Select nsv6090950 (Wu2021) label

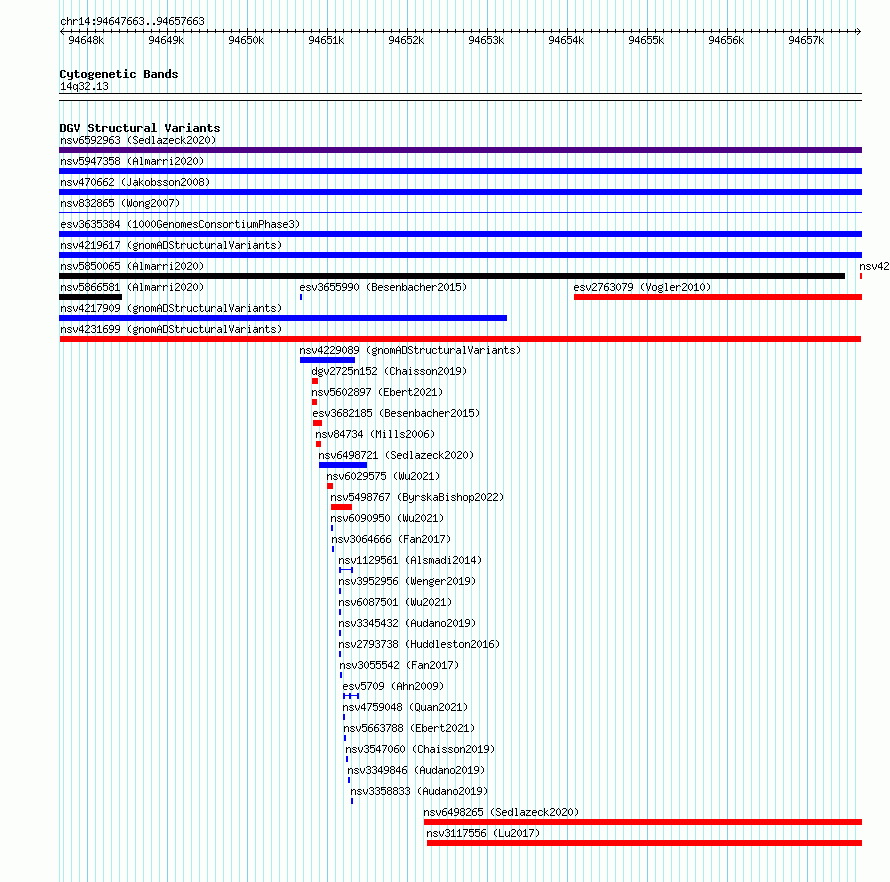click(387, 518)
